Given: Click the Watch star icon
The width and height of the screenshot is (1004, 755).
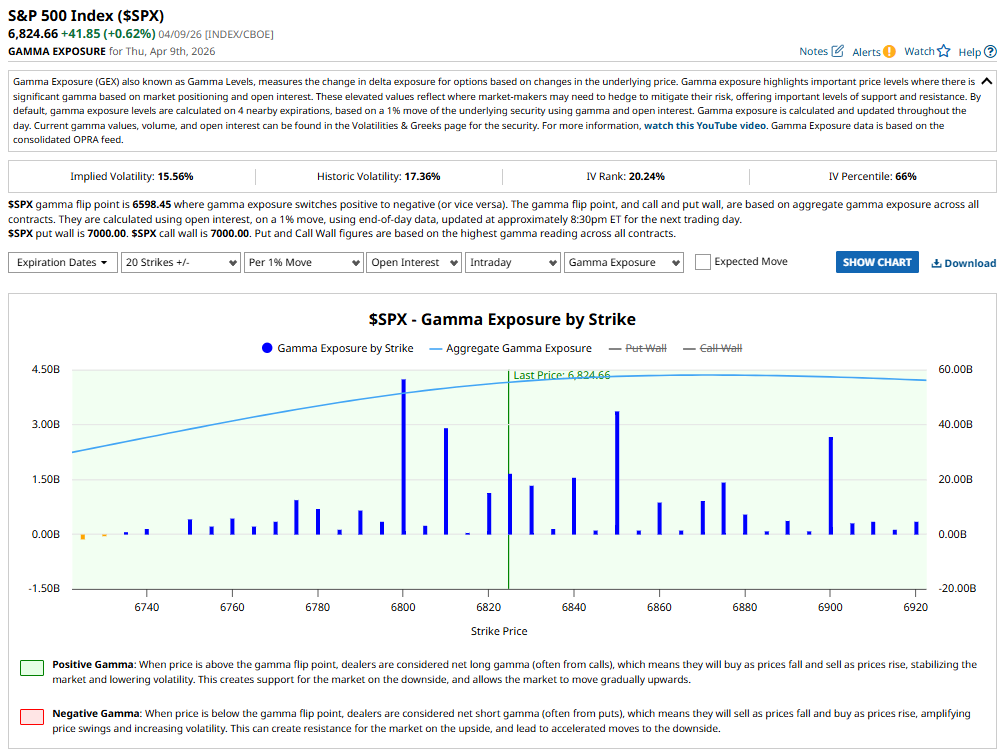Looking at the screenshot, I should click(x=943, y=51).
